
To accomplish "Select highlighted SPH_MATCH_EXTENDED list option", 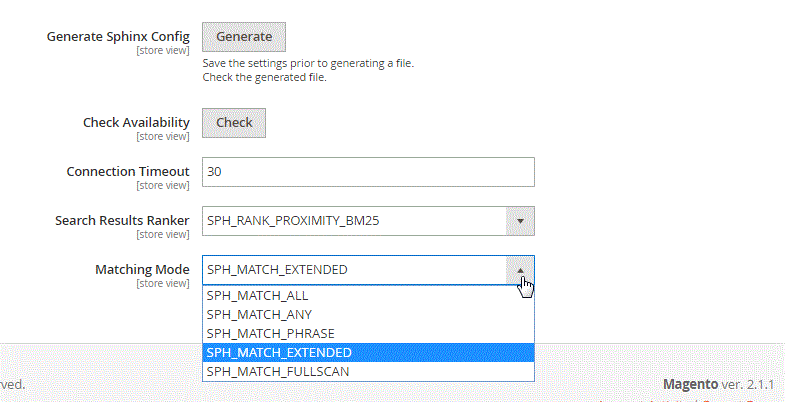I will pyautogui.click(x=278, y=352).
